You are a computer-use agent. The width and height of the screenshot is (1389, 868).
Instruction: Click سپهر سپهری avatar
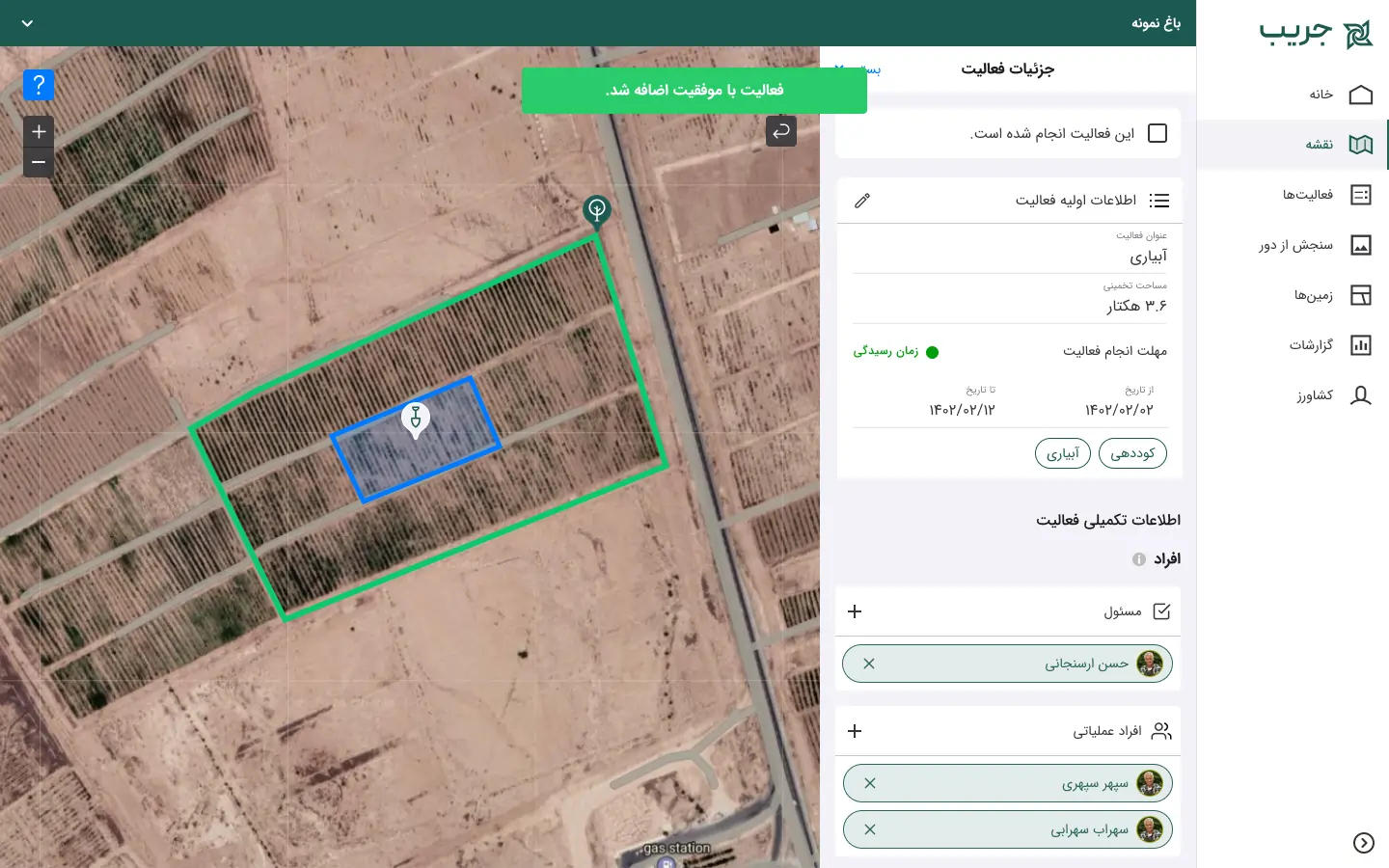1150,783
